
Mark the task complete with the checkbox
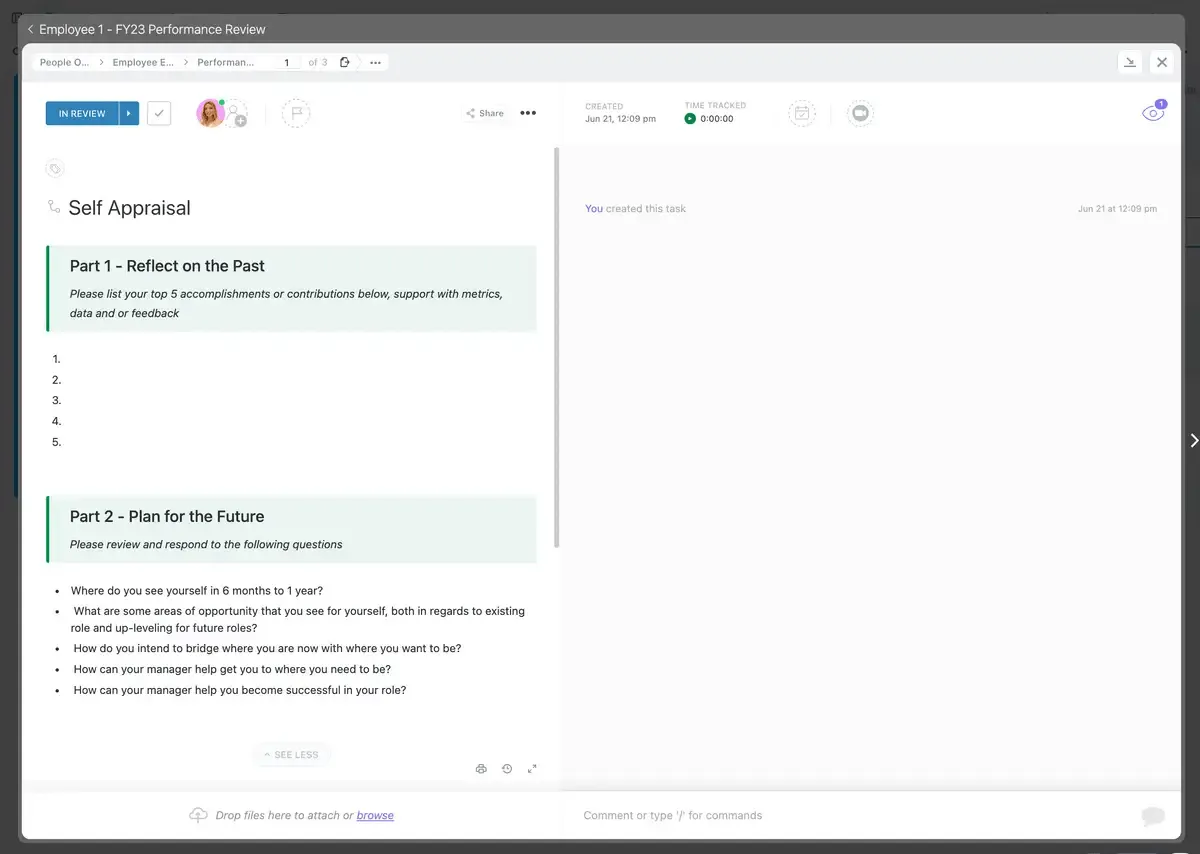pos(159,113)
